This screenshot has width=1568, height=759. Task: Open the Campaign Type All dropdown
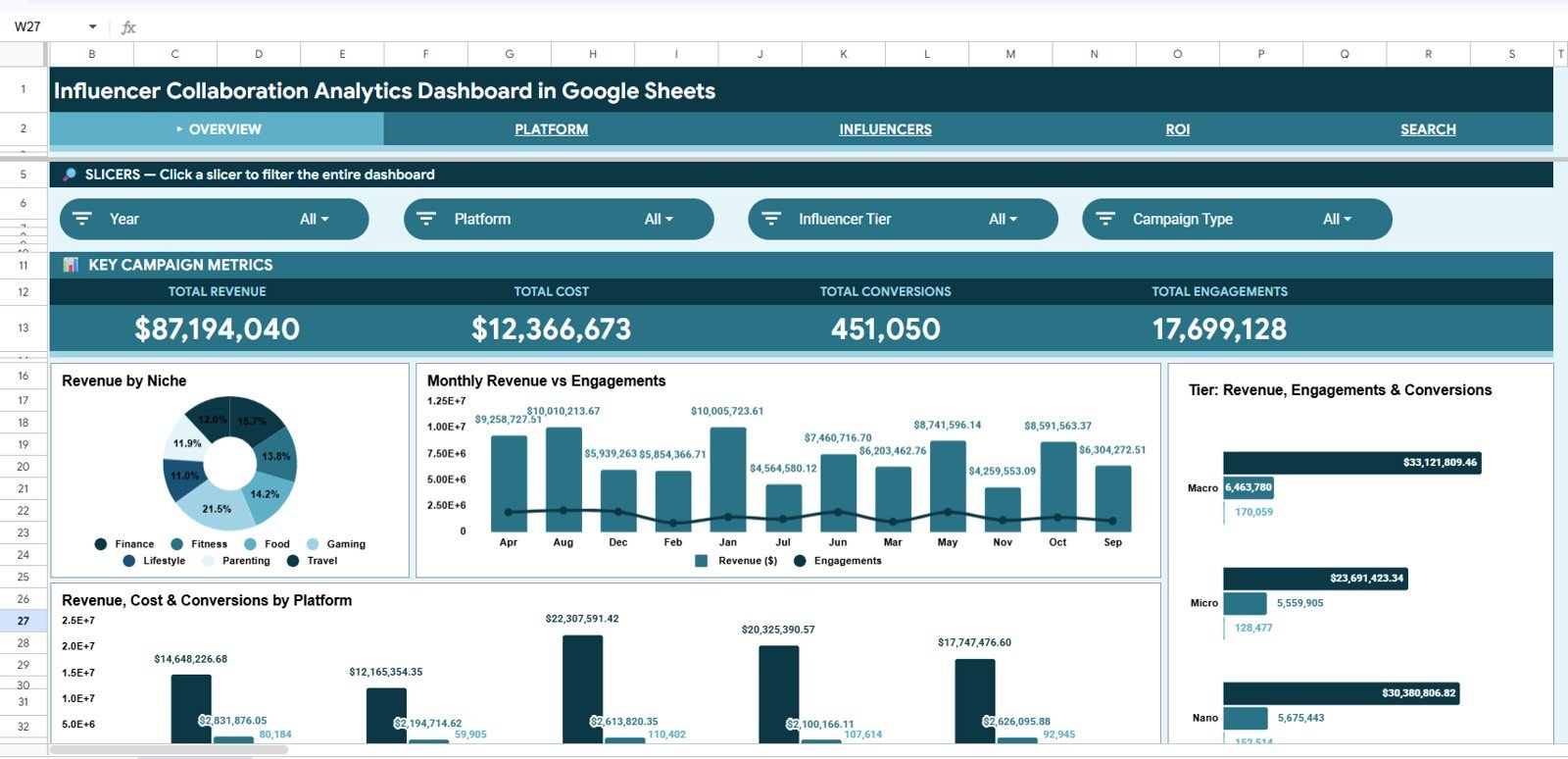click(1338, 219)
